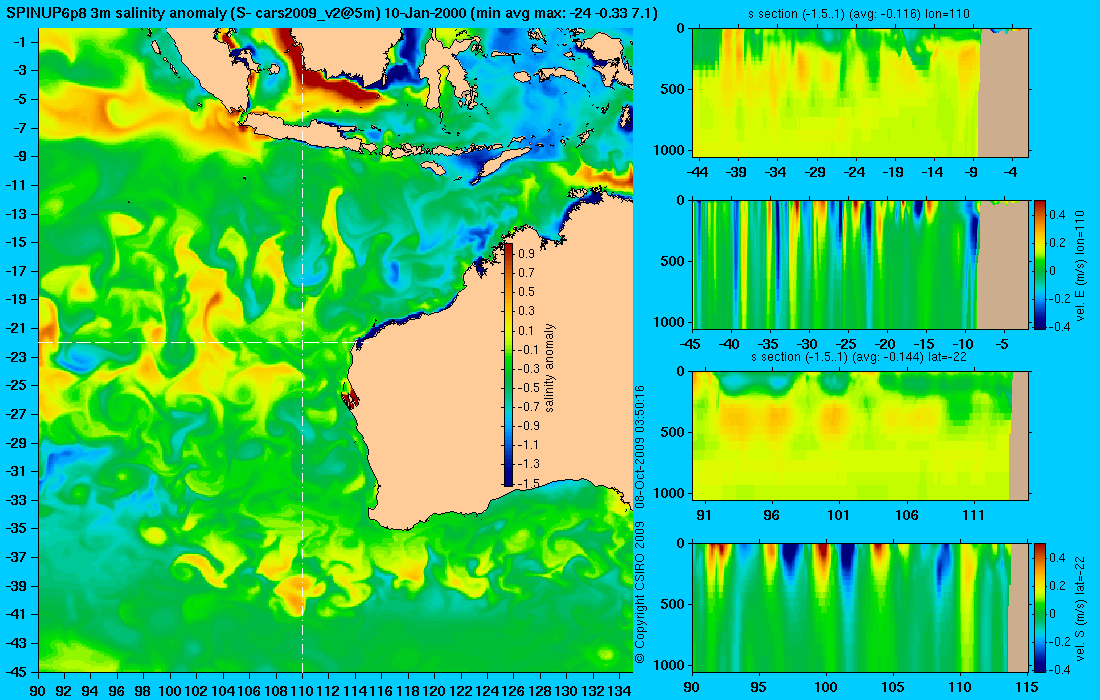Click longitude label '122' on main map axis

pyautogui.click(x=461, y=691)
